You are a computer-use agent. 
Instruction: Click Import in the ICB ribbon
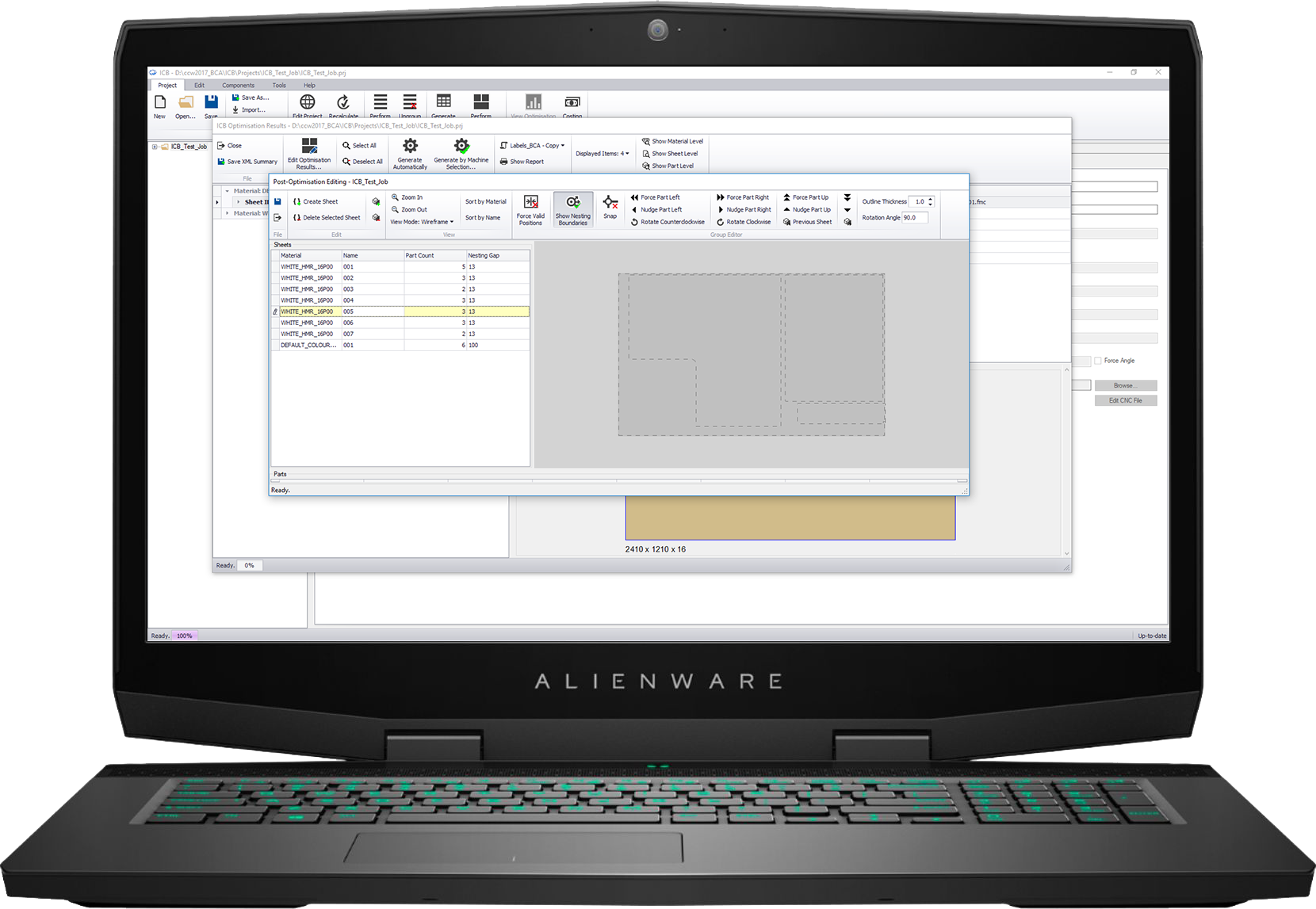(248, 110)
